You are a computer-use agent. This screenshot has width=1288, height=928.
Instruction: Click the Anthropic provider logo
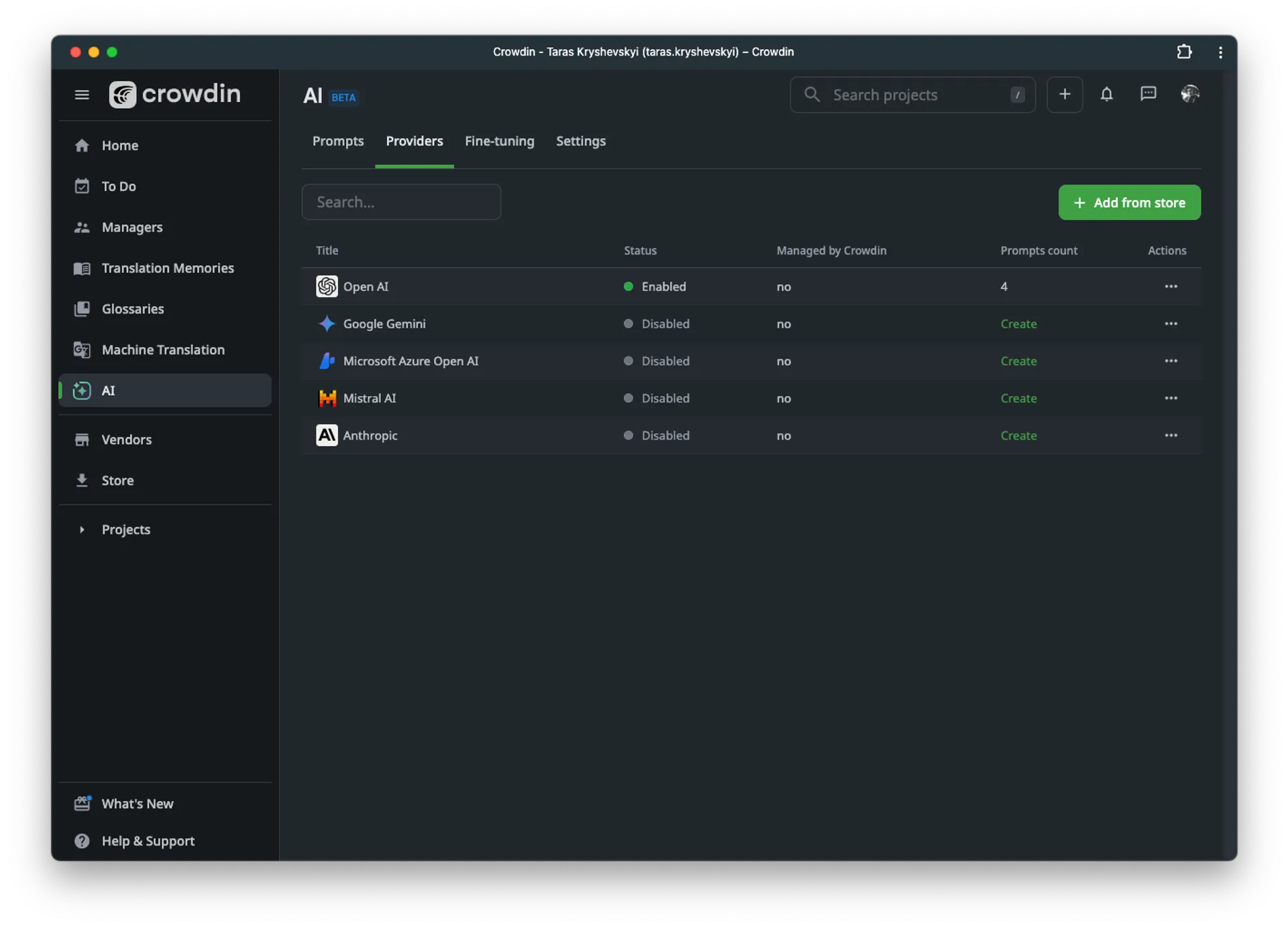327,435
